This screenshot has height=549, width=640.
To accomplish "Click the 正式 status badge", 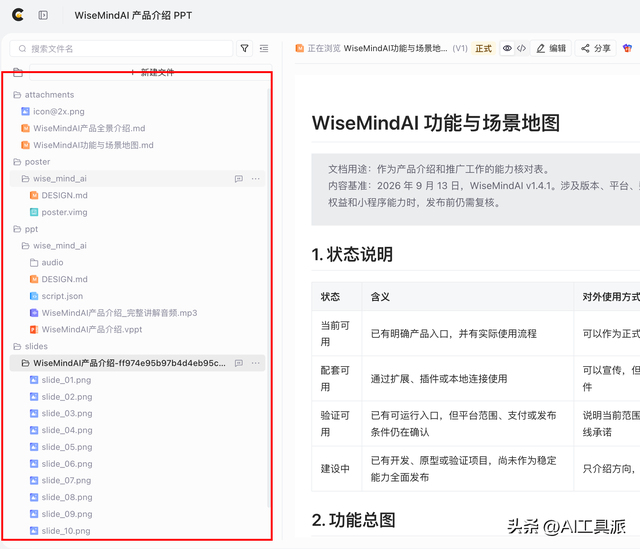I will (484, 48).
